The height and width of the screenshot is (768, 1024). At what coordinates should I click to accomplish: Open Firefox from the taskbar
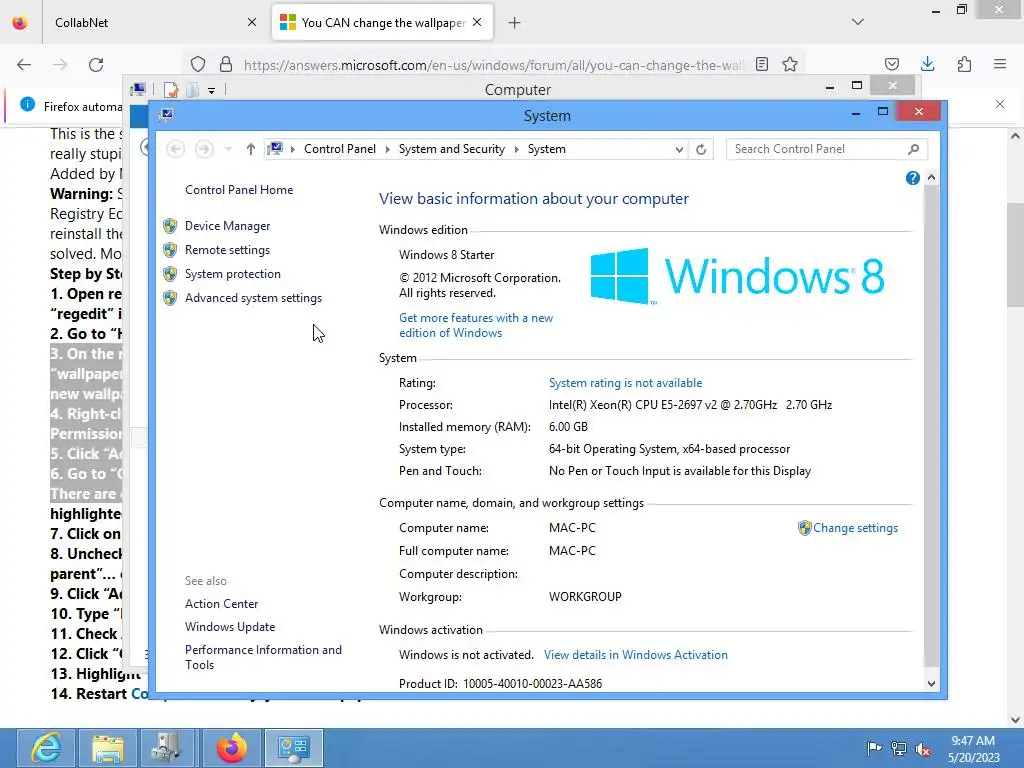click(x=232, y=748)
